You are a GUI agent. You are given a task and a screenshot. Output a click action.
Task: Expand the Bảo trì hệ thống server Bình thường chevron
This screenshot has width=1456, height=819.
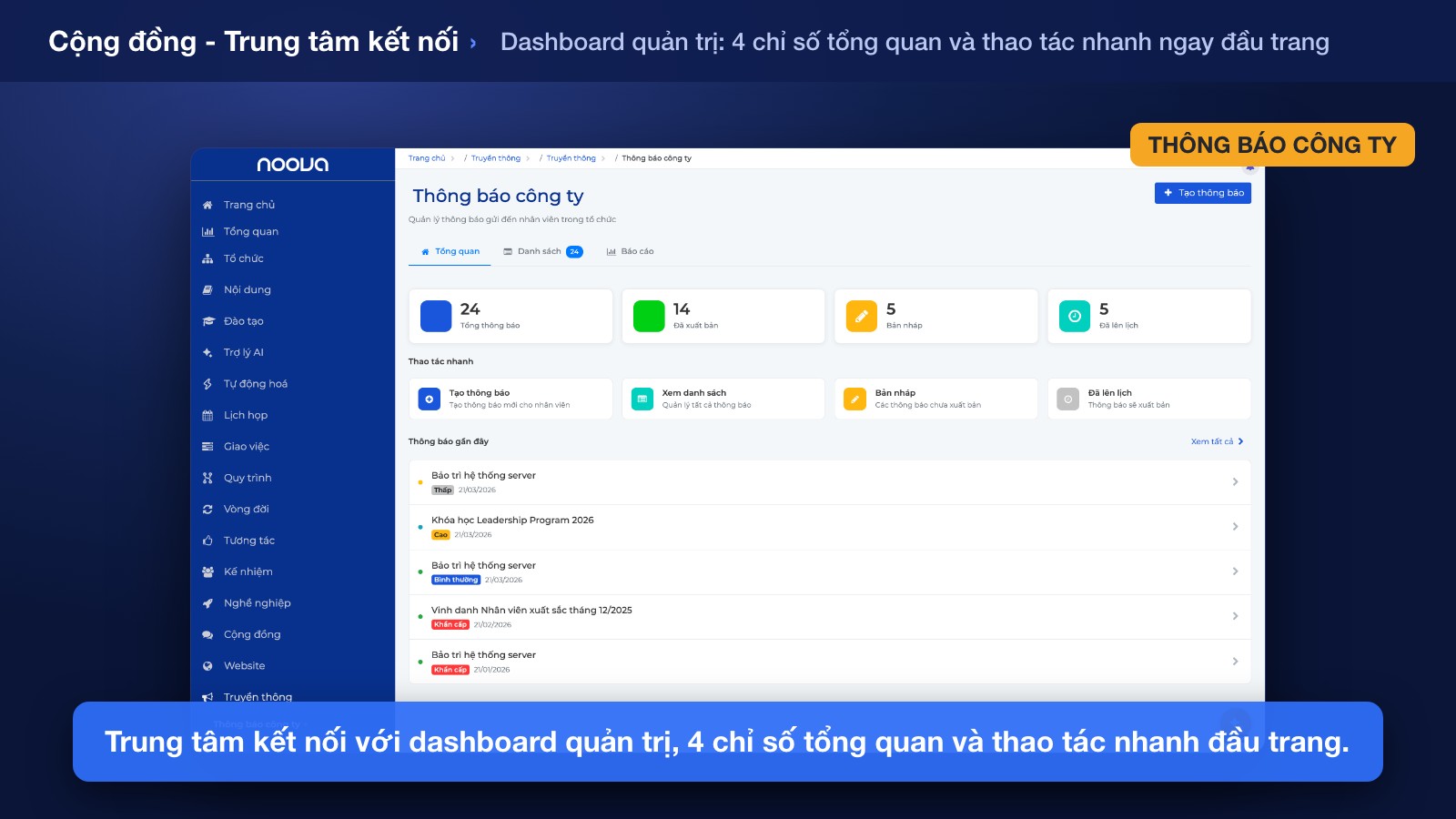1235,571
